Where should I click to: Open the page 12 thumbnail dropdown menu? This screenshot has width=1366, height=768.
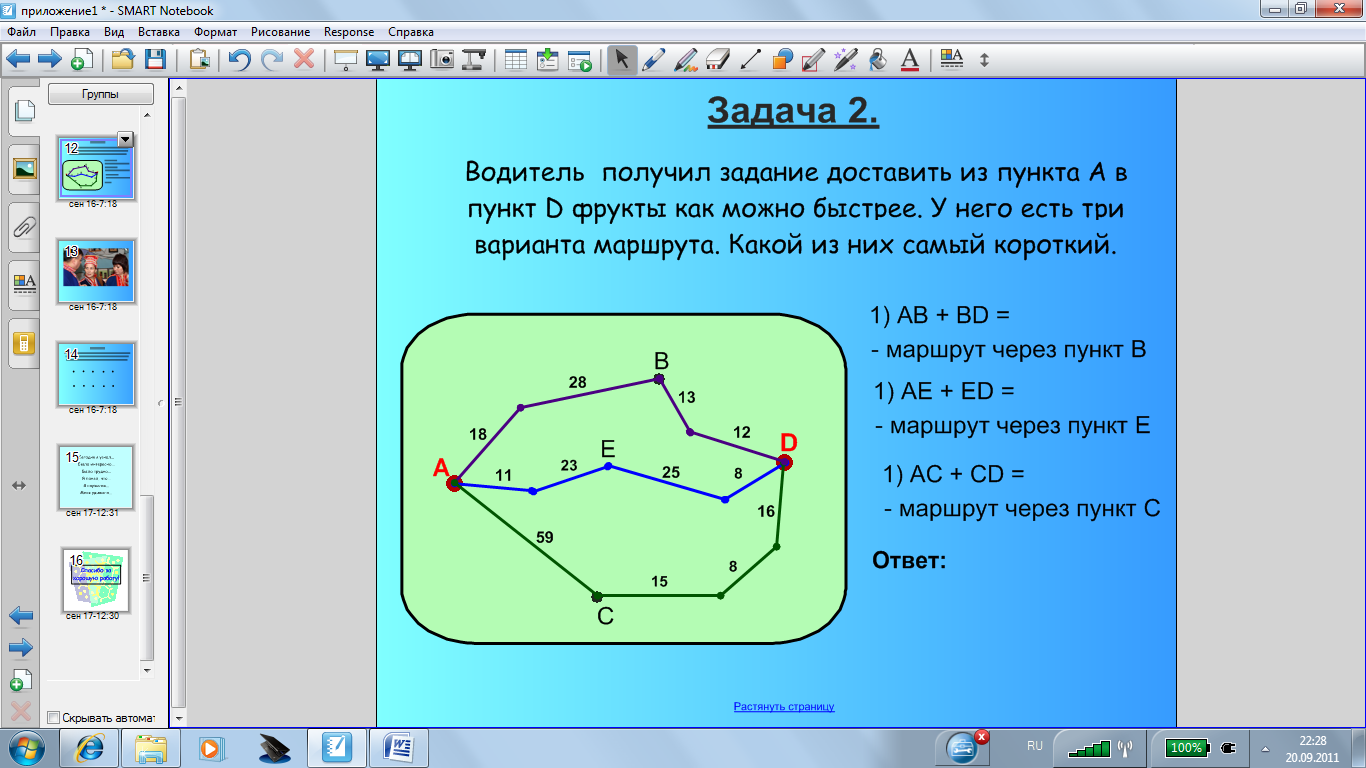[x=125, y=139]
